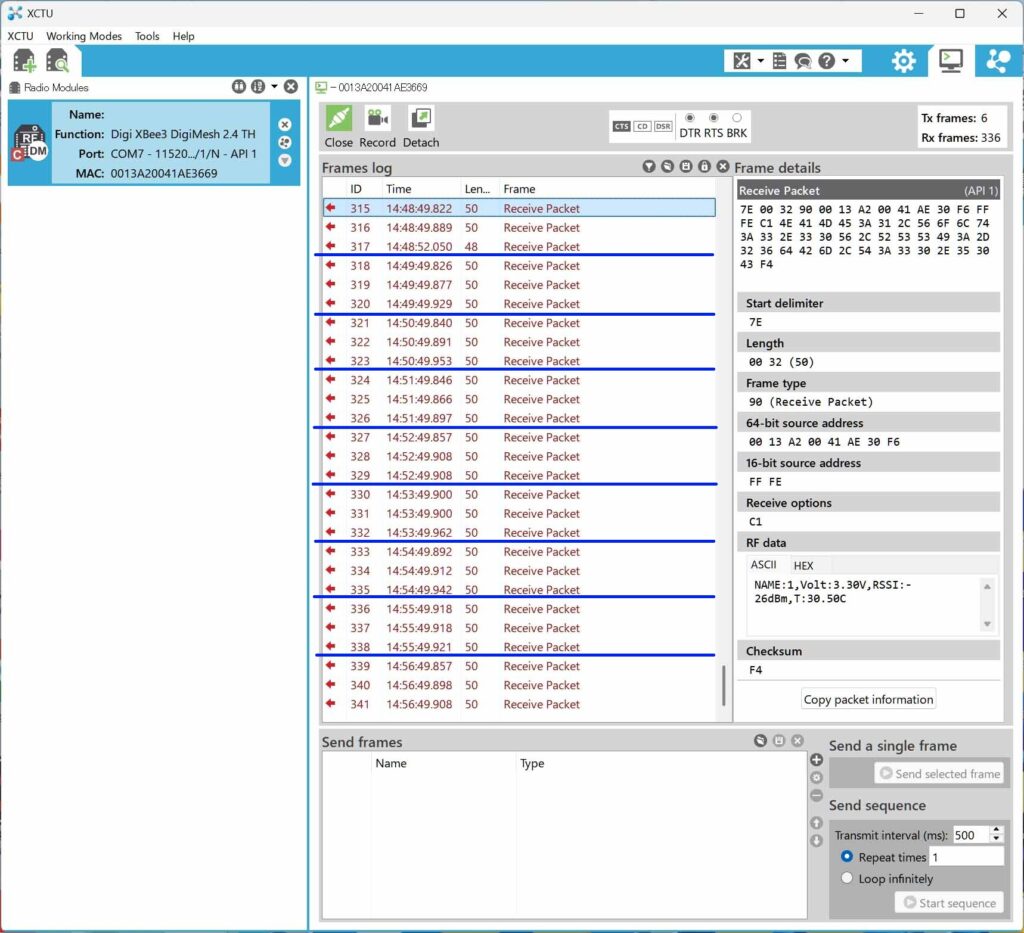Discover remote nodes for the XBee3 module
The height and width of the screenshot is (933, 1024).
[x=285, y=142]
